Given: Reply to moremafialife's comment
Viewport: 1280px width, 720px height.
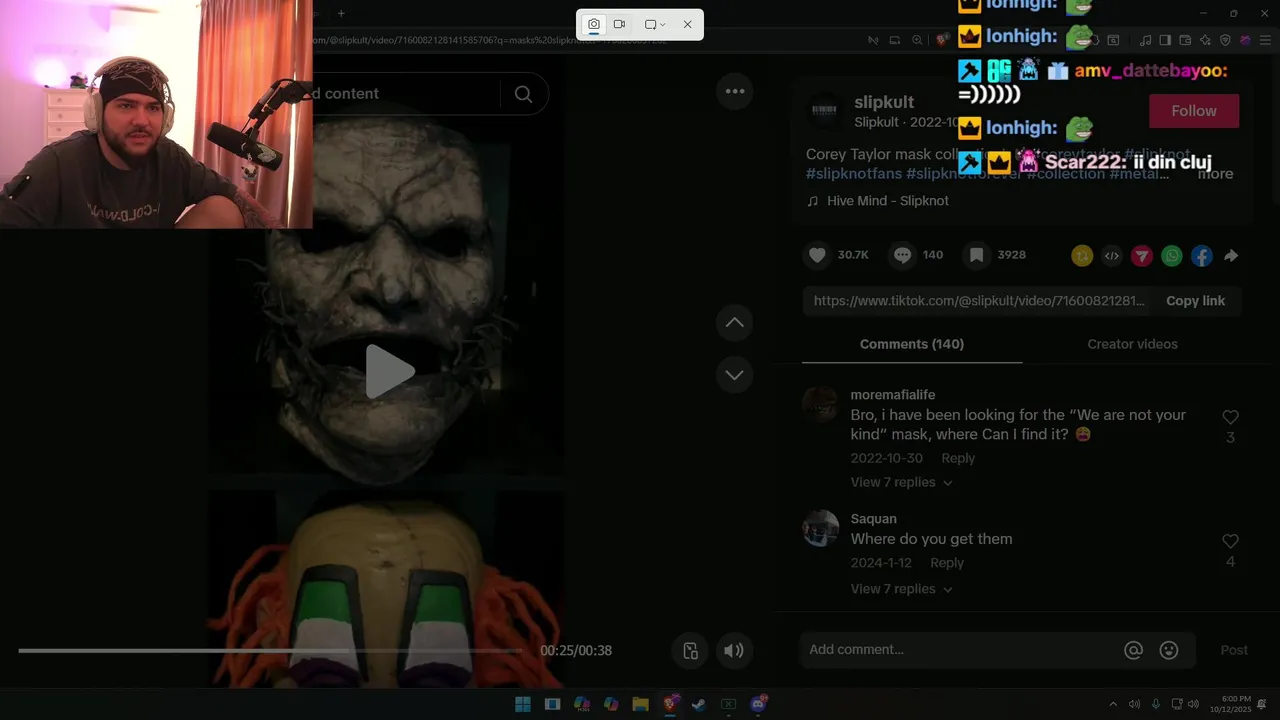Looking at the screenshot, I should click(958, 458).
